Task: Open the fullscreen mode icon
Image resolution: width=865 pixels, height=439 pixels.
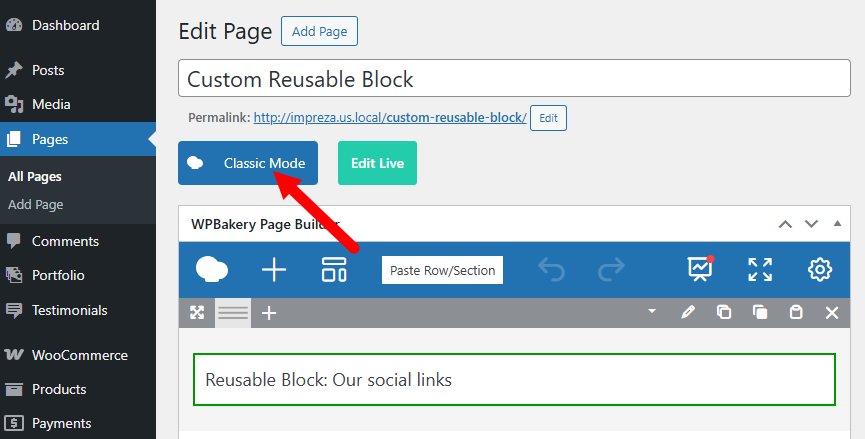Action: 760,270
